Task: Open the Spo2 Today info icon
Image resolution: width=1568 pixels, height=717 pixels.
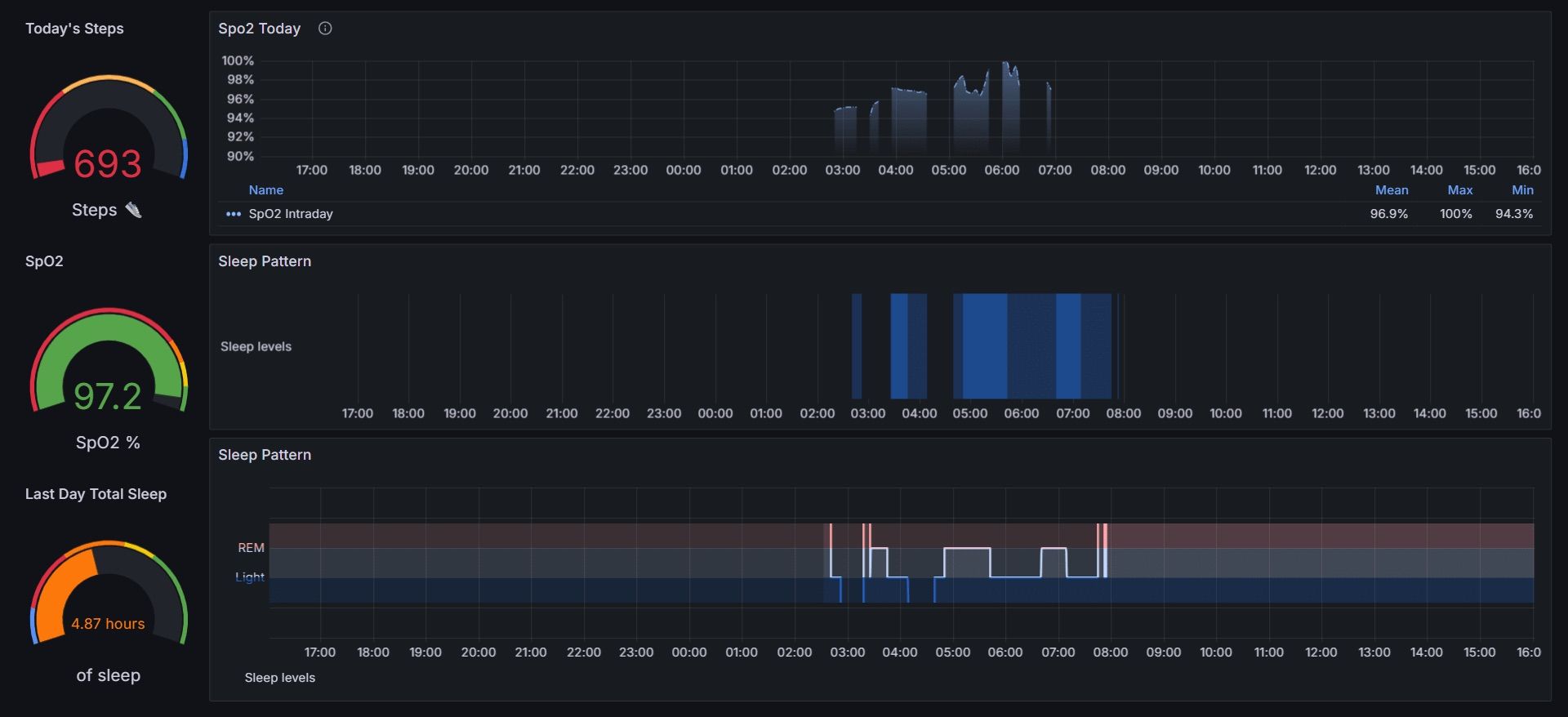Action: (325, 29)
